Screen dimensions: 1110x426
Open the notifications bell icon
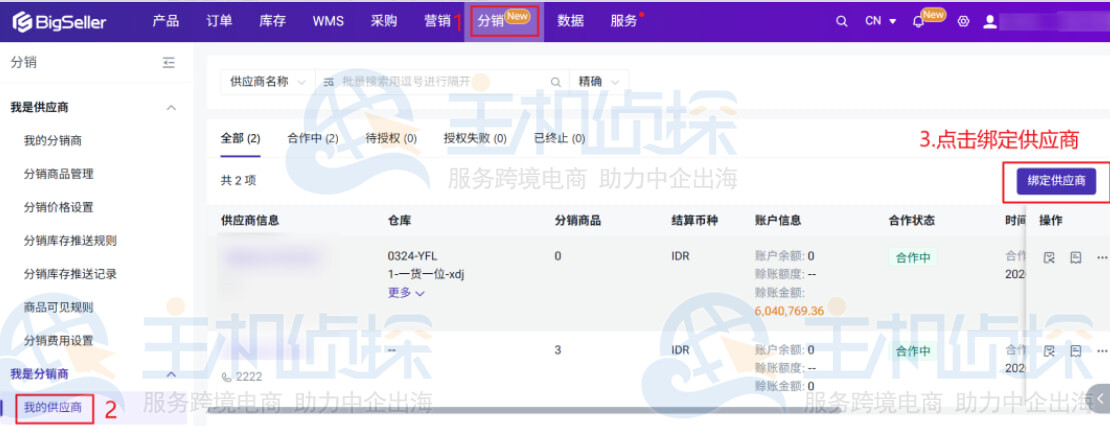click(x=918, y=21)
